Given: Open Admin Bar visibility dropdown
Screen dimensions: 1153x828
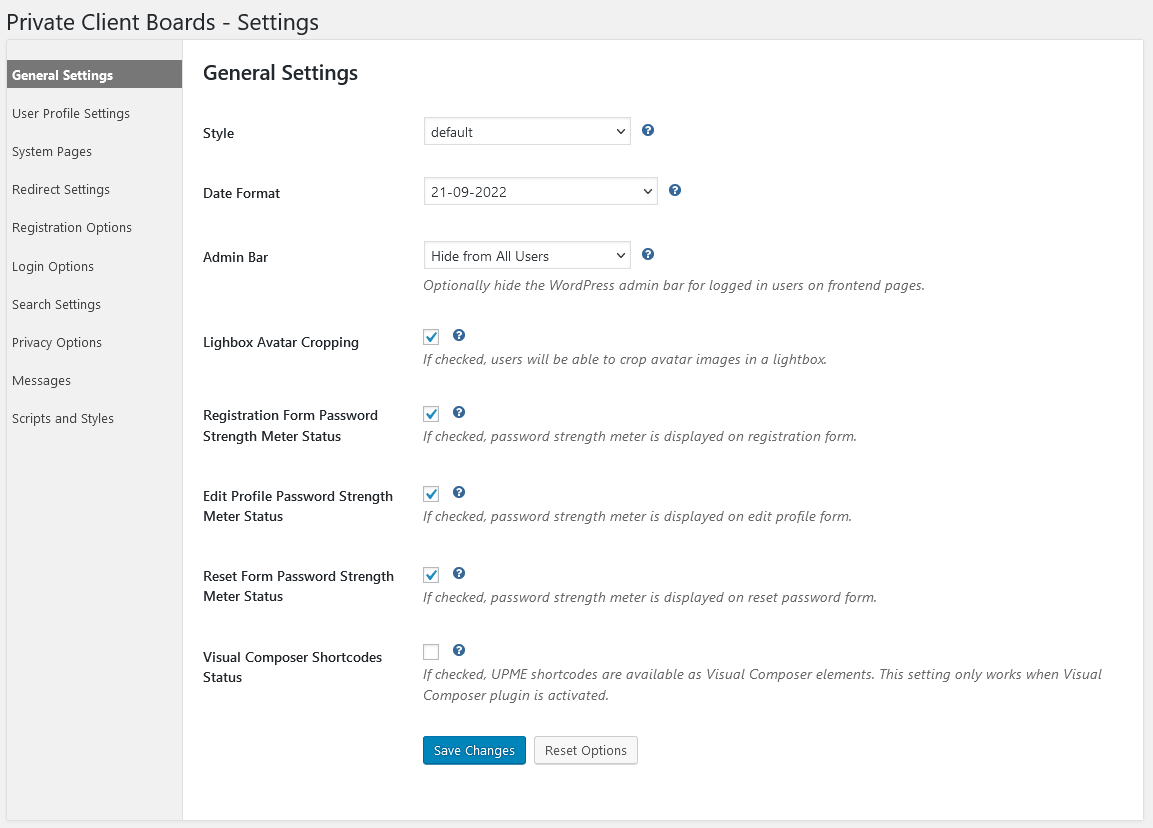Looking at the screenshot, I should tap(527, 256).
